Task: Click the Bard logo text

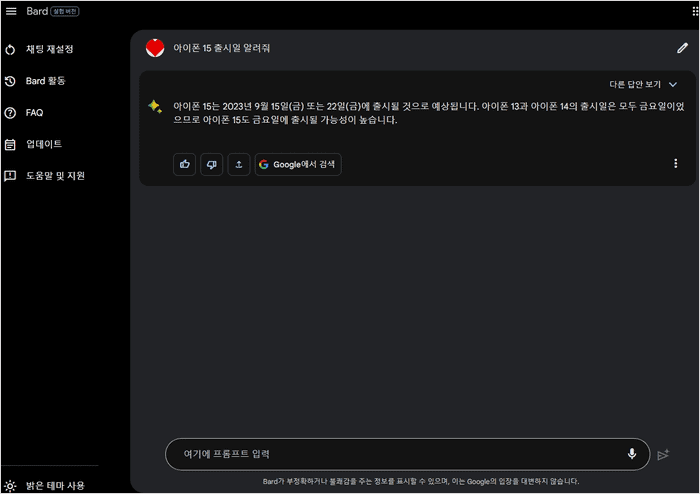Action: tap(37, 11)
